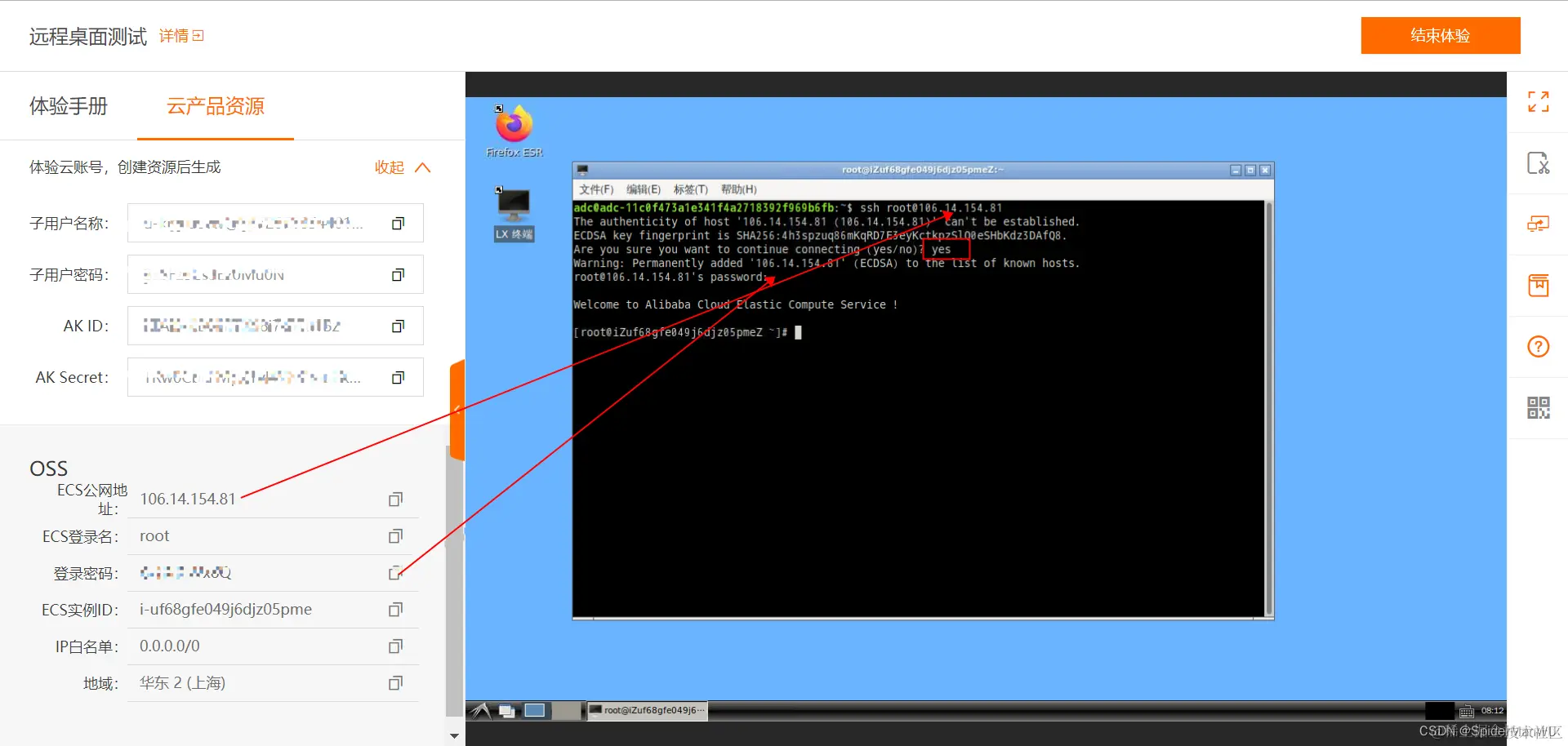Click the scroll-down arrow of the left panel
Screen dimensions: 1568x746
[454, 736]
